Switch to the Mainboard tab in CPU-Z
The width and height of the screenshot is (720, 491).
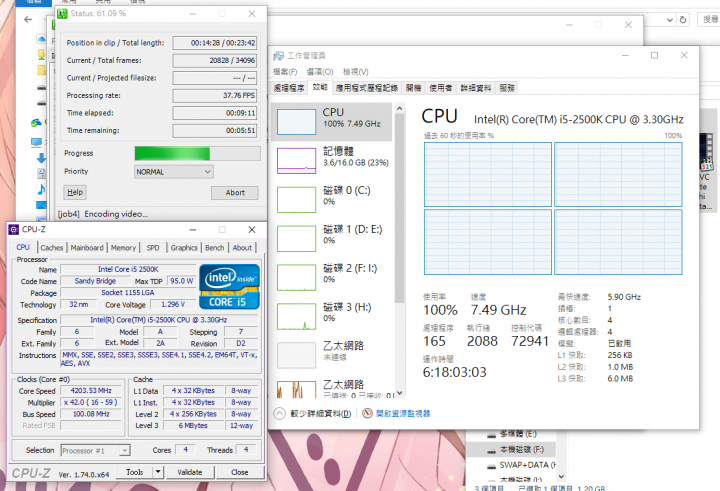[x=87, y=248]
